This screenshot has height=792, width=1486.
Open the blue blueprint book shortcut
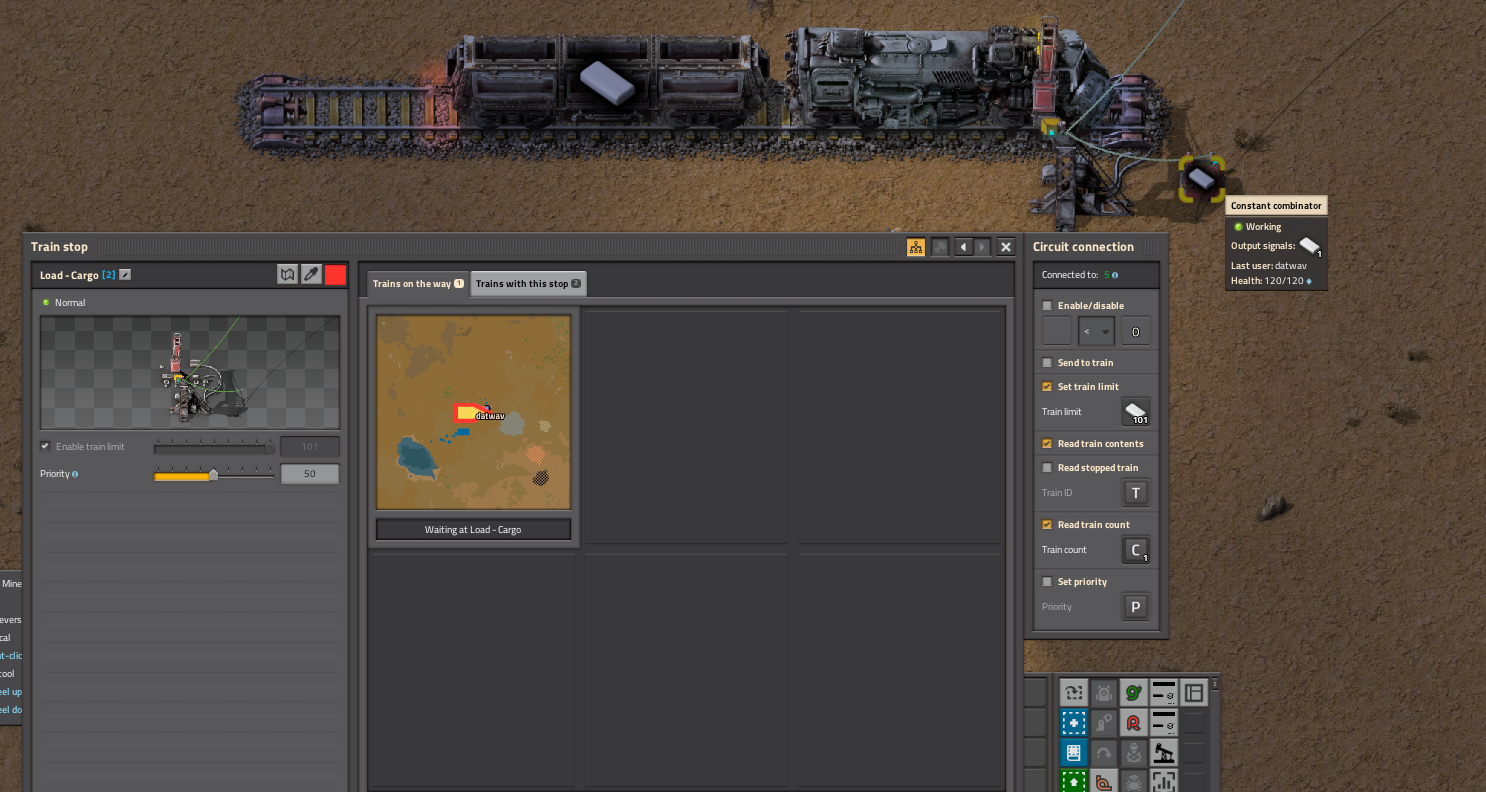[1073, 752]
